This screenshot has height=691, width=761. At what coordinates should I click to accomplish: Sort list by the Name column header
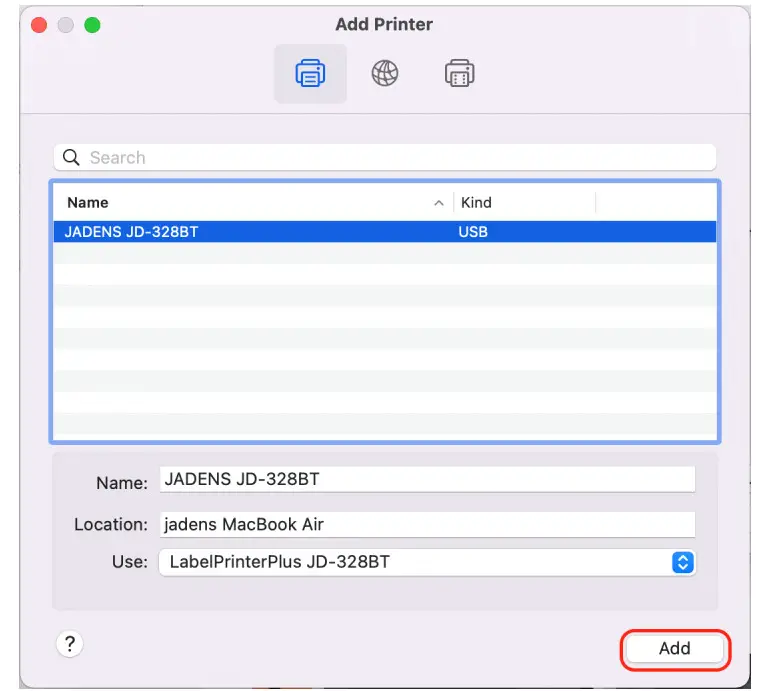click(88, 202)
